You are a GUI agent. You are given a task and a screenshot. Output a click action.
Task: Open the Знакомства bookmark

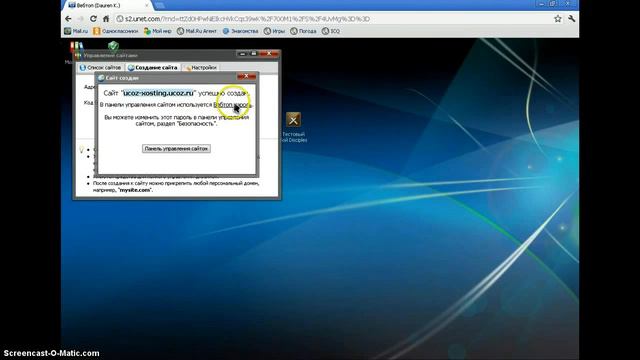pos(240,31)
